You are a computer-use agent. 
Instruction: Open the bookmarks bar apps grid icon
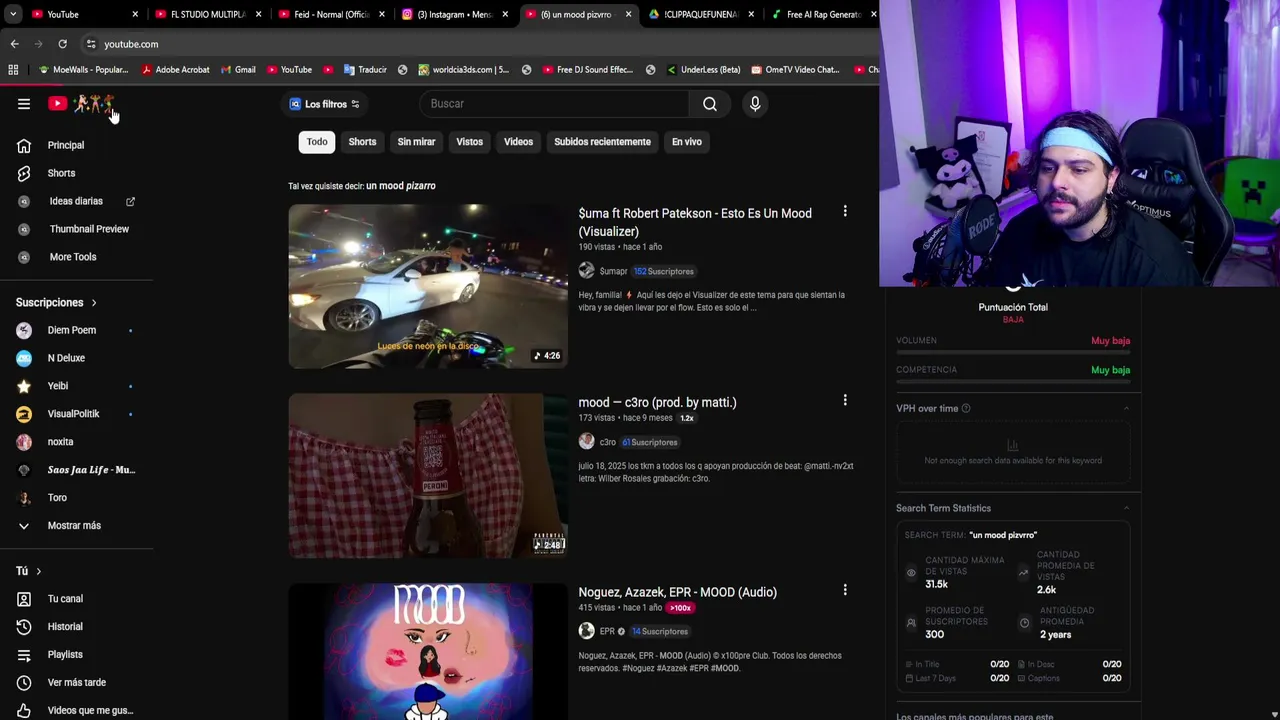click(13, 70)
